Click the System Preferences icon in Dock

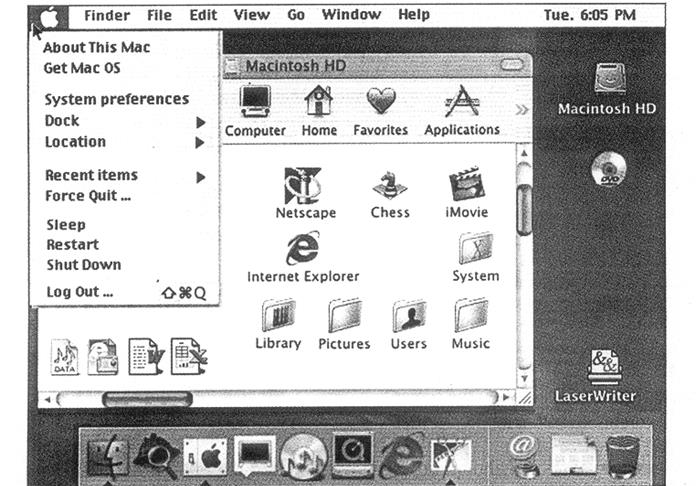[x=206, y=457]
